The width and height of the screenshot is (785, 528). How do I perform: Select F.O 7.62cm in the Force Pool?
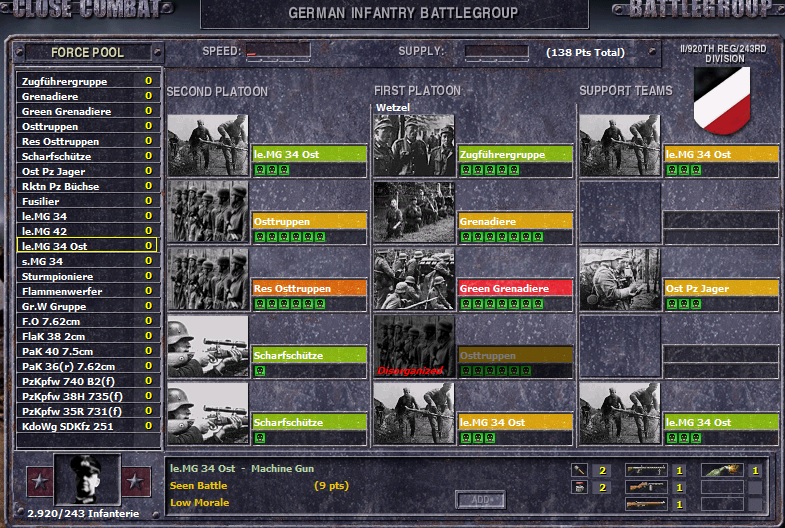coord(87,321)
